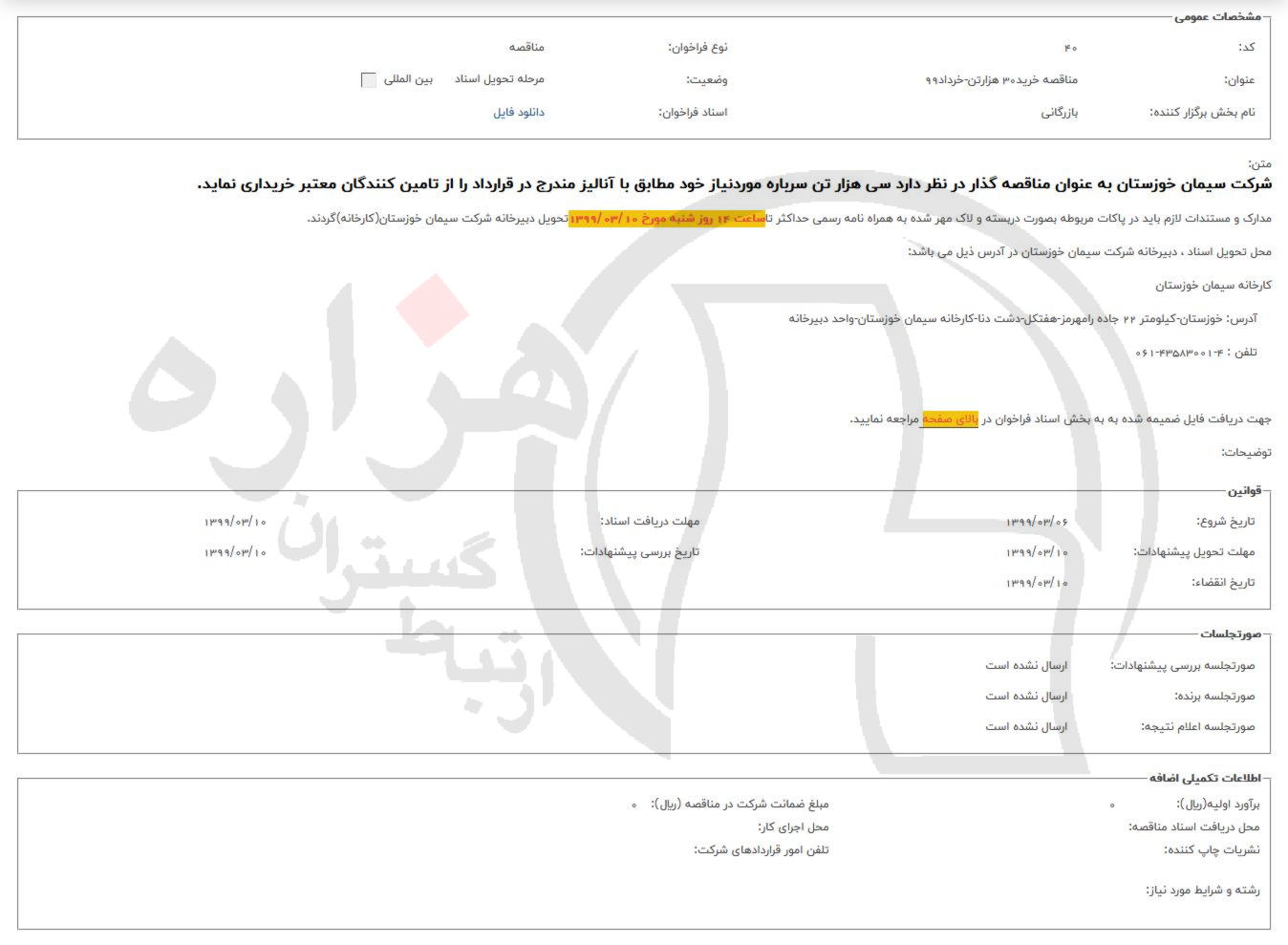Select the رشته و شرایط مورد نیاز label

tap(1203, 891)
